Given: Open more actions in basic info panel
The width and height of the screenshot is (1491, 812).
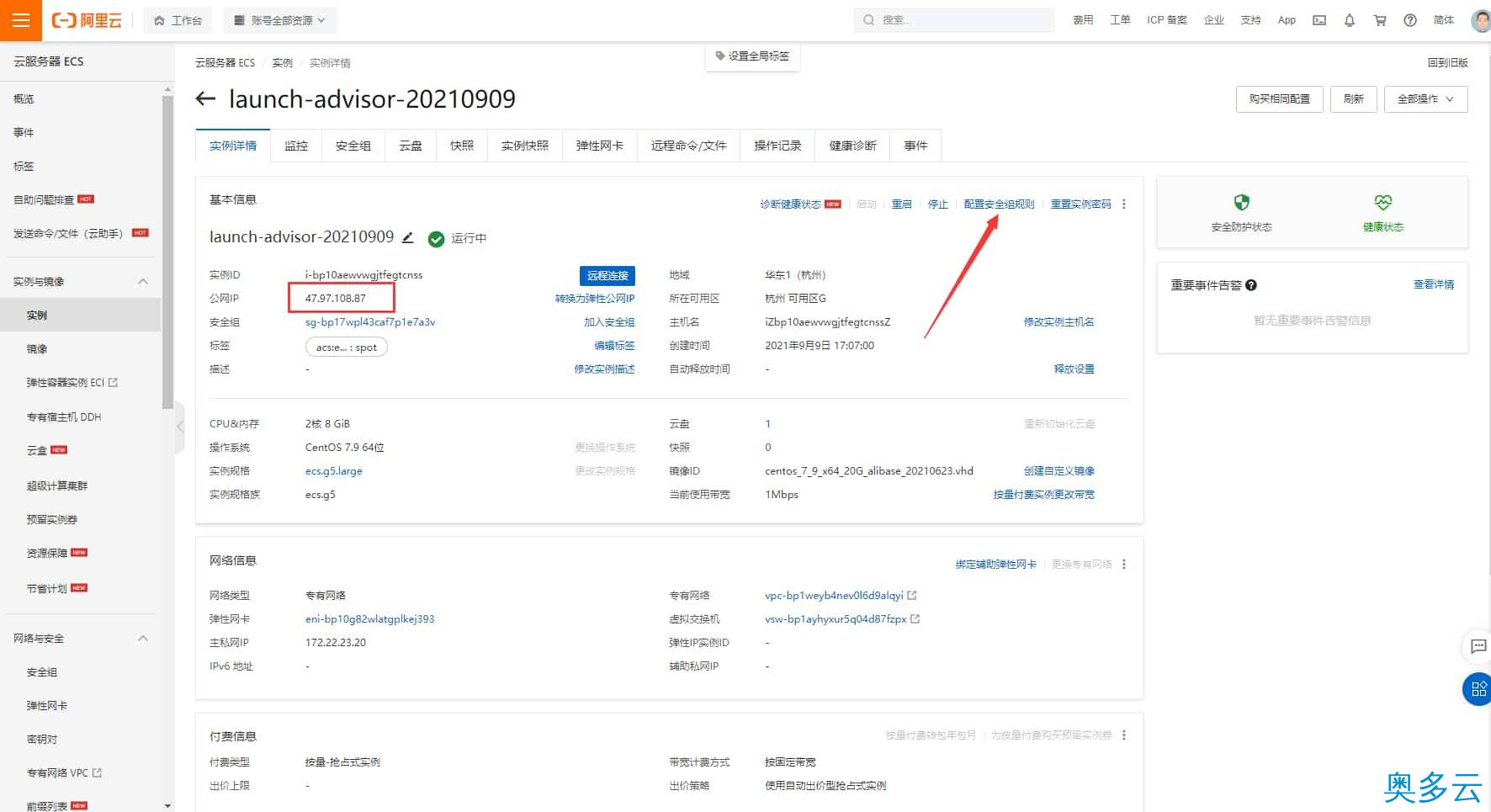Looking at the screenshot, I should pos(1124,204).
